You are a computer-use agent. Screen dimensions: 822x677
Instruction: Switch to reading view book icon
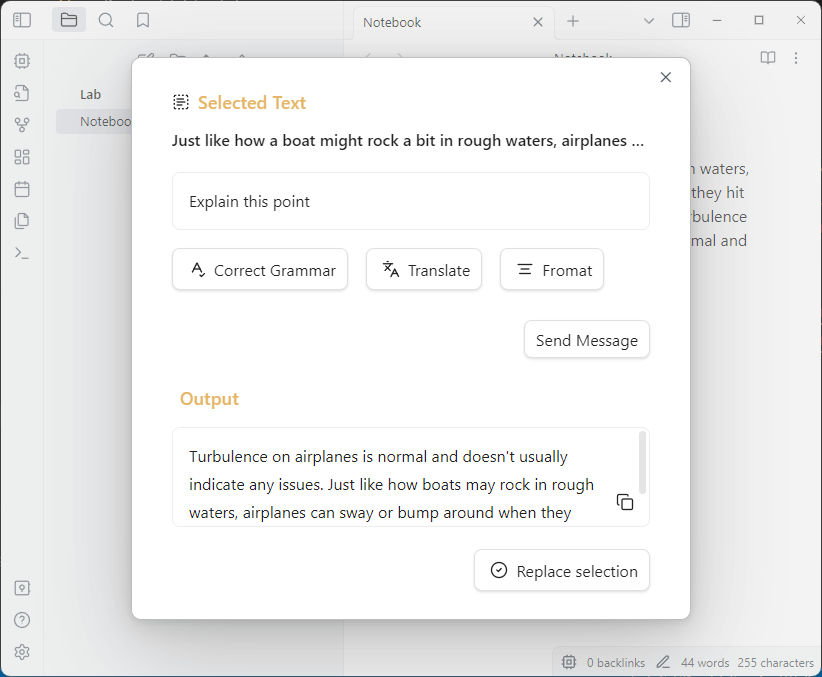[x=768, y=58]
